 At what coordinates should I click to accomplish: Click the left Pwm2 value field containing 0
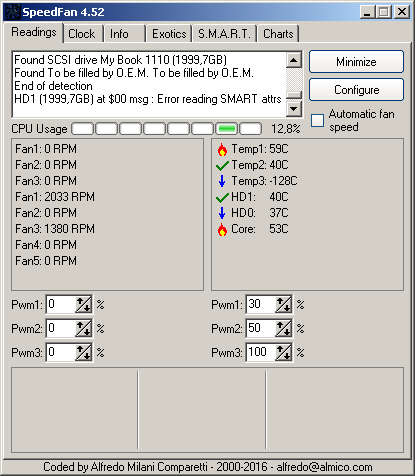(61, 328)
